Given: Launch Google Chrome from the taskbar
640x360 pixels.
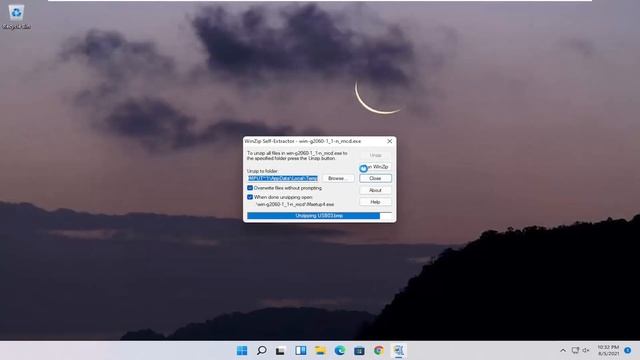Looking at the screenshot, I should [379, 351].
